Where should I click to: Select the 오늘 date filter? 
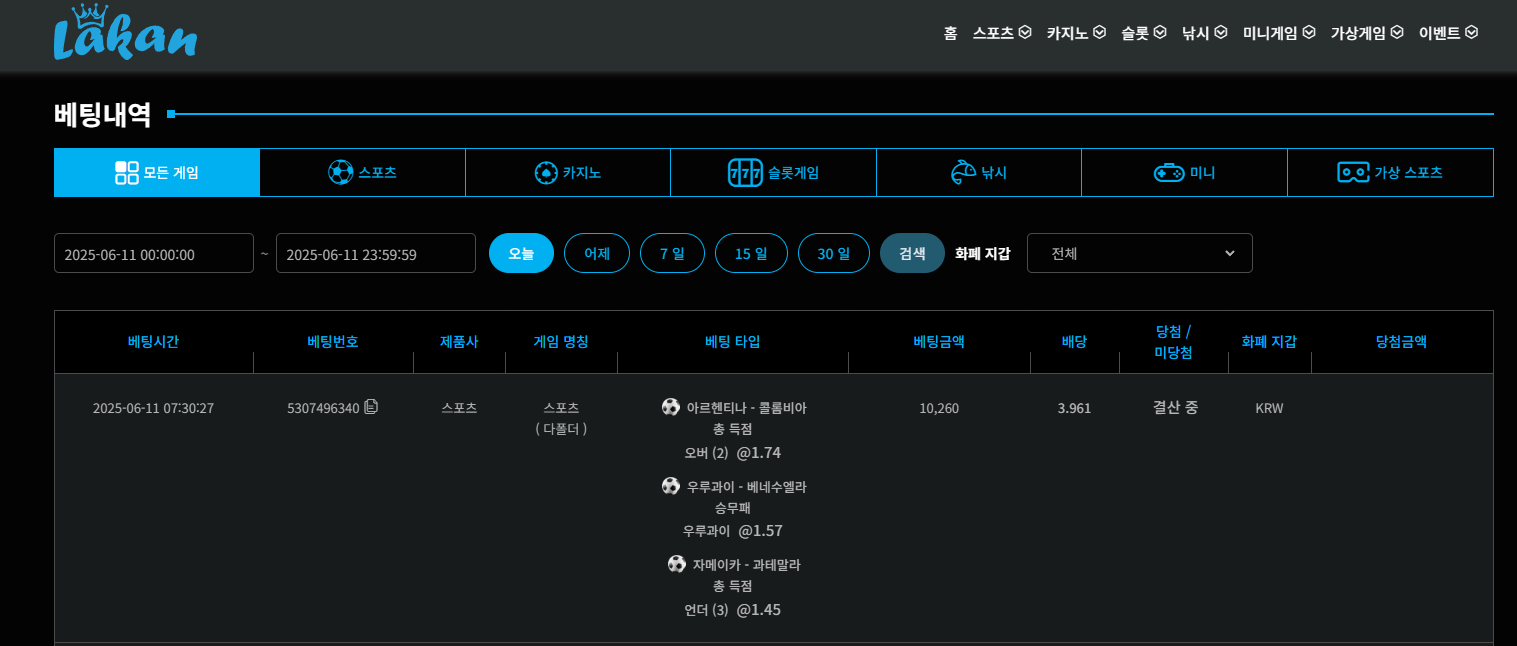521,253
